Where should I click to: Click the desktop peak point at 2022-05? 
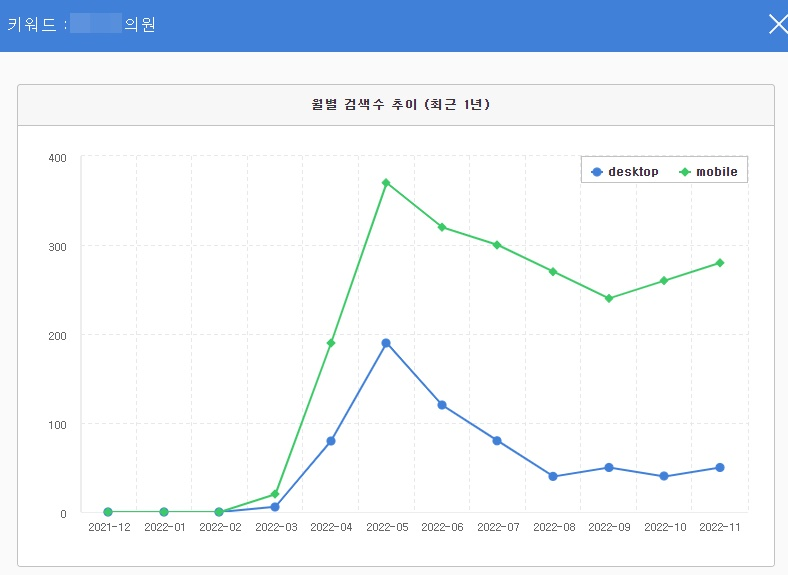386,343
